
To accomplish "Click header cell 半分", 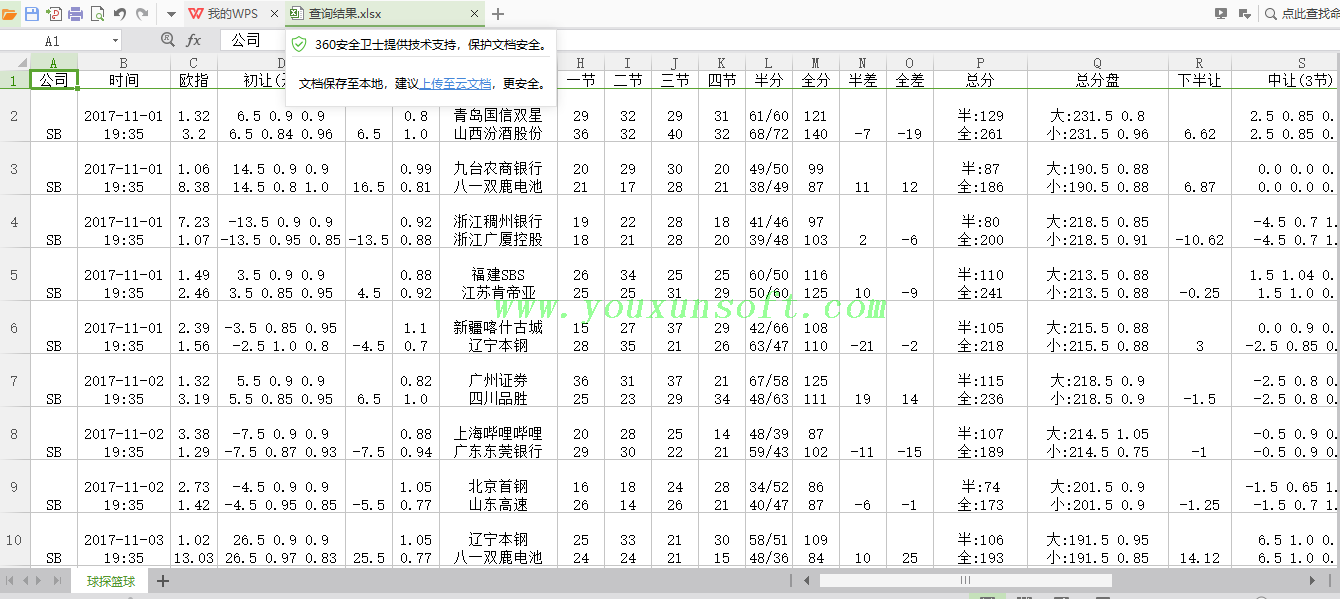I will click(x=767, y=80).
